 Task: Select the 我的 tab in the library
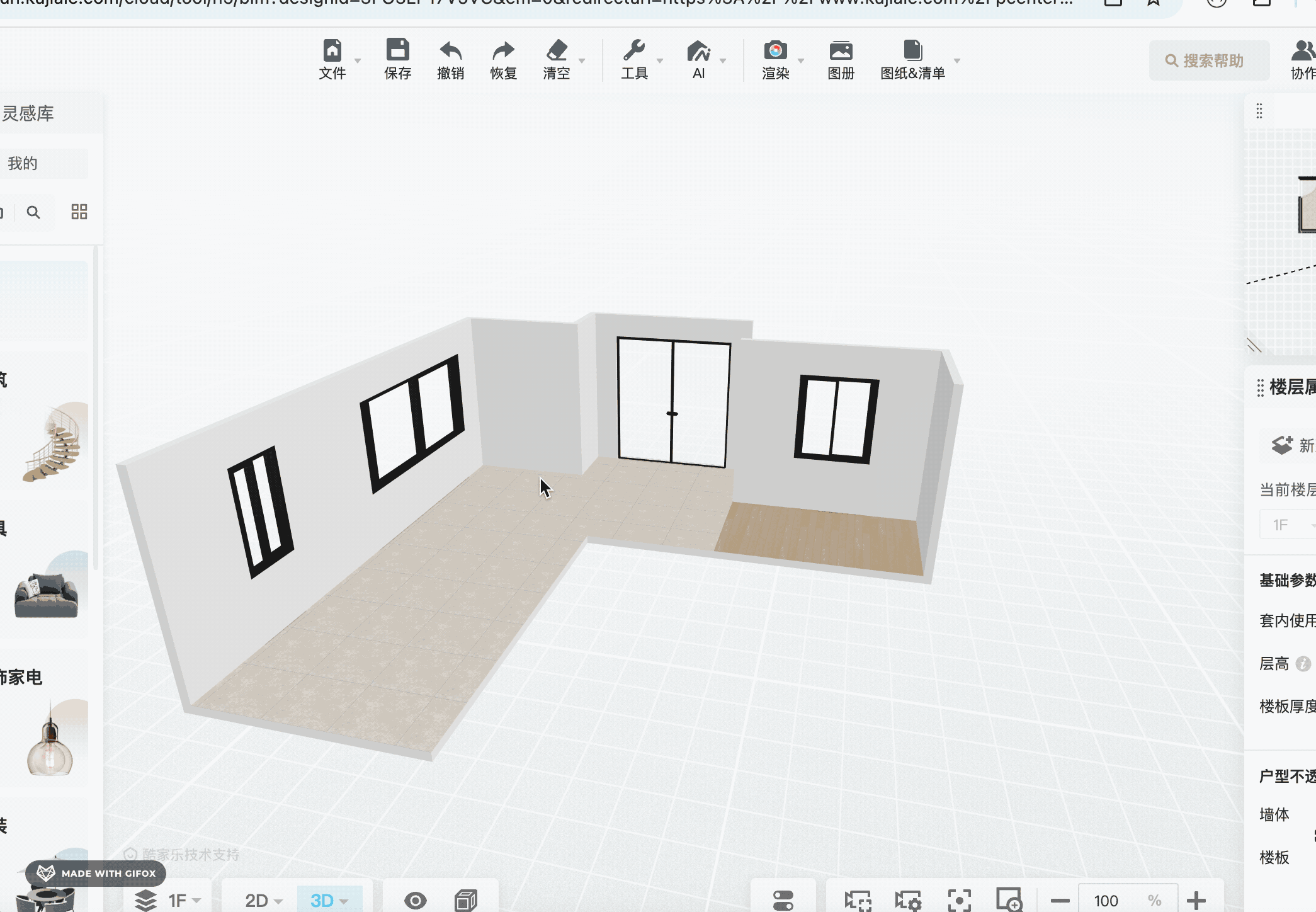[x=23, y=164]
